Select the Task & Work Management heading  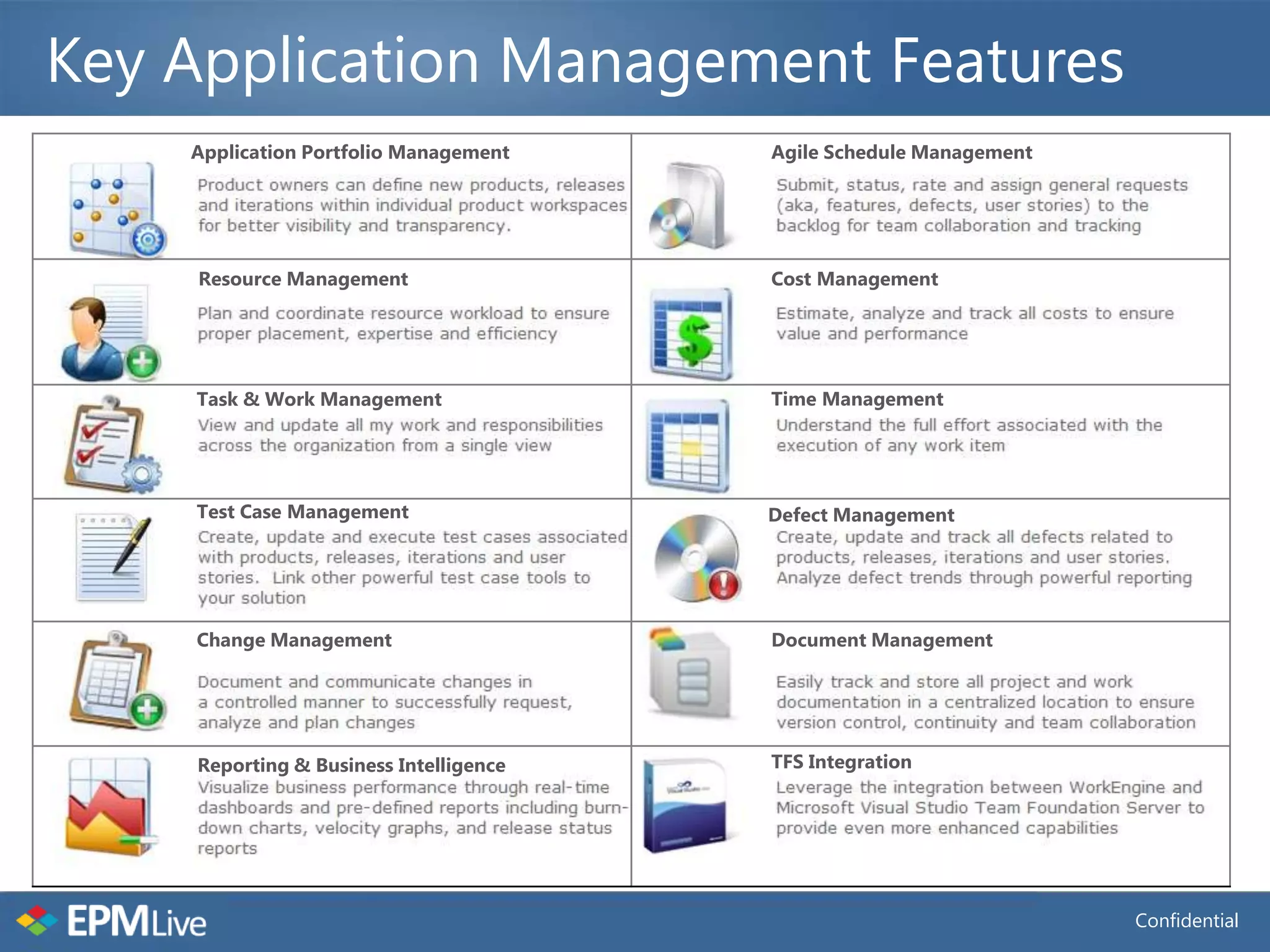click(319, 399)
